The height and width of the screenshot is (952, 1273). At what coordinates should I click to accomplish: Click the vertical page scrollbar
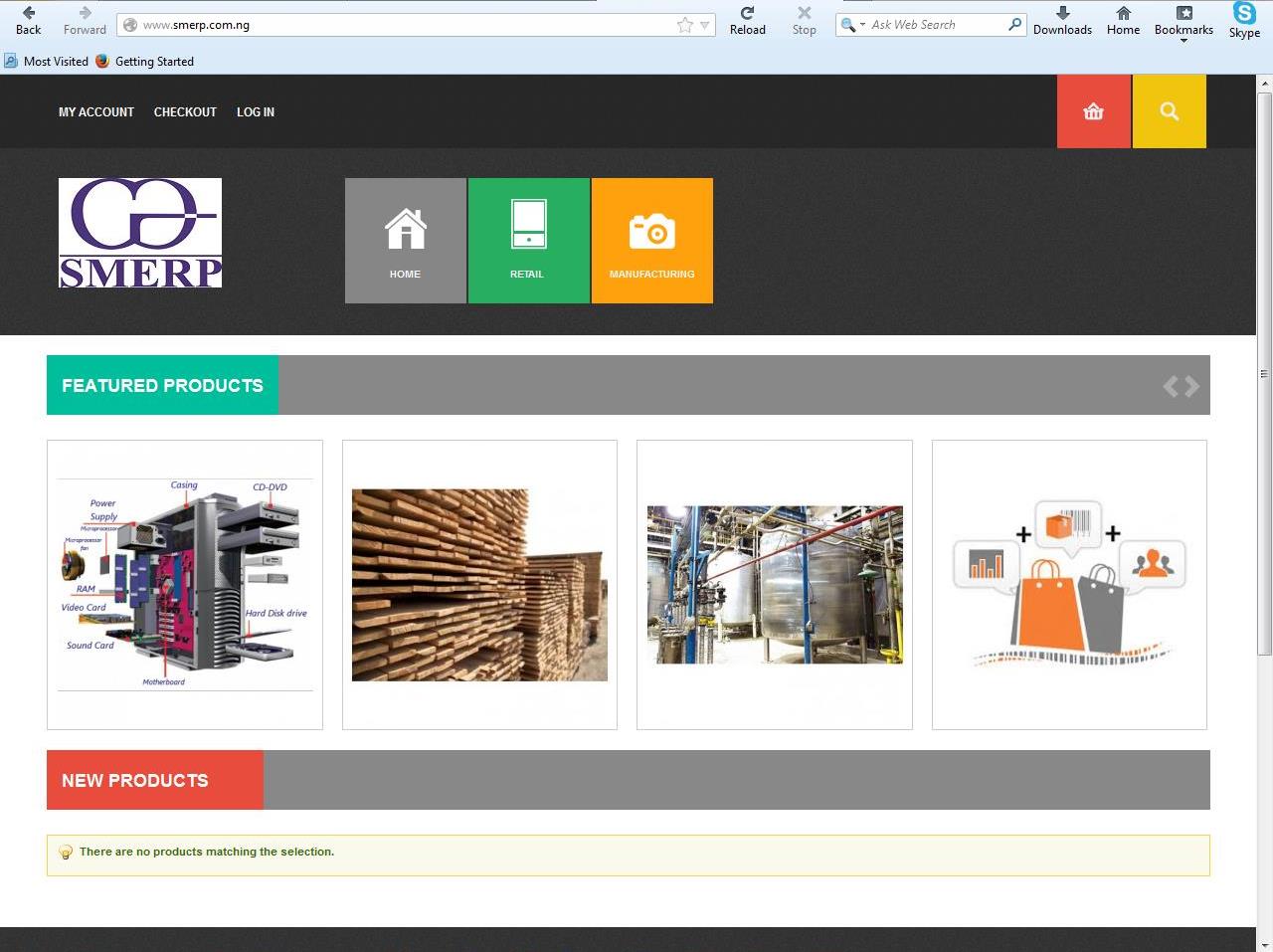click(x=1264, y=373)
